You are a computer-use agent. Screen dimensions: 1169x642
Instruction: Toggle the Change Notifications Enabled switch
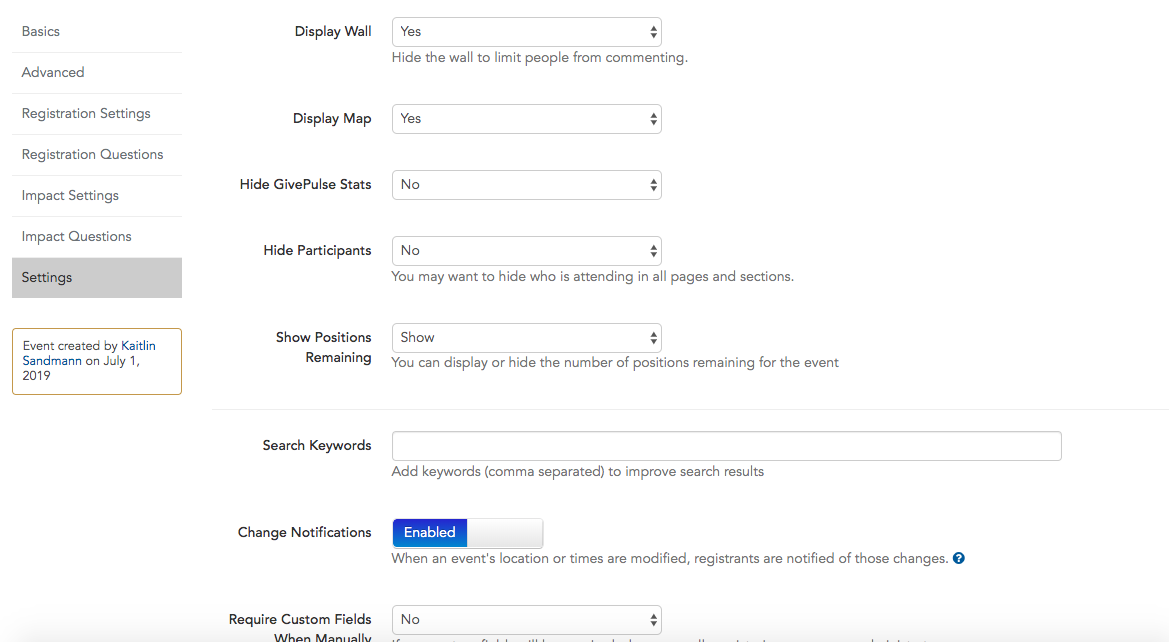click(x=467, y=533)
